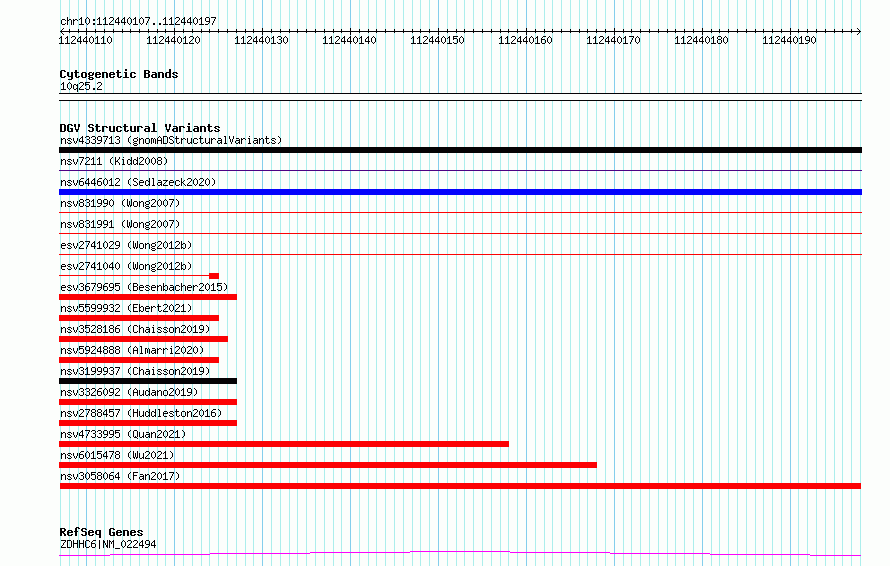Click the nsv6015478 (Wu2021) label

(x=117, y=455)
